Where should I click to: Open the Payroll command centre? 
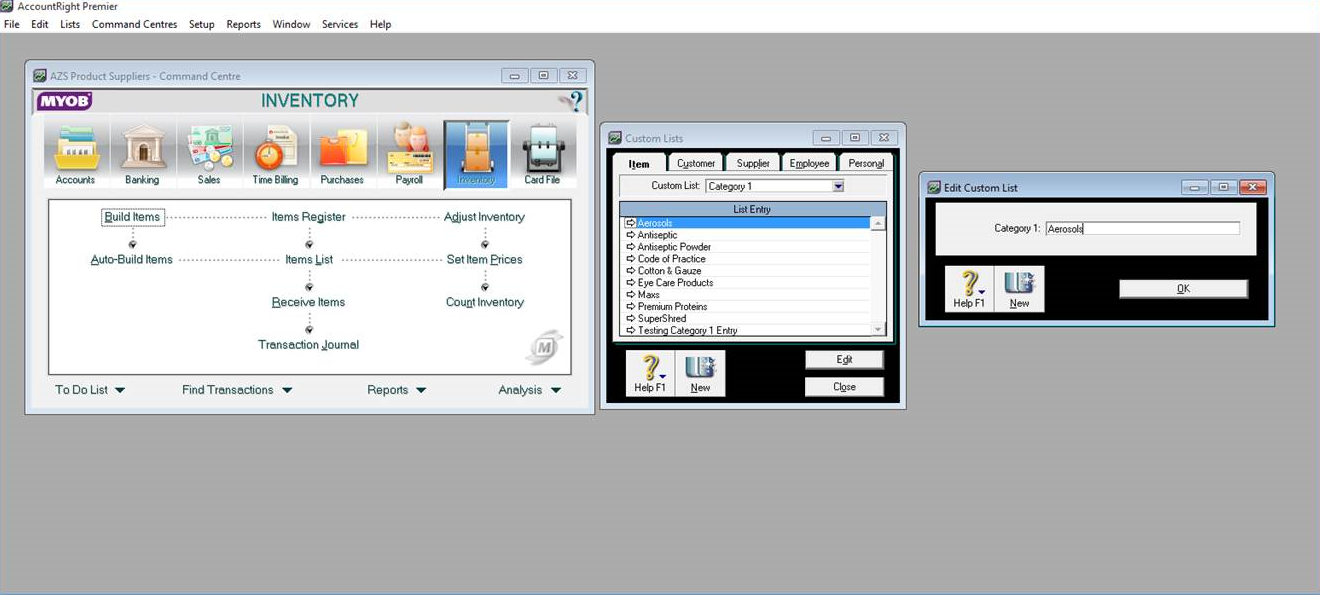point(409,155)
